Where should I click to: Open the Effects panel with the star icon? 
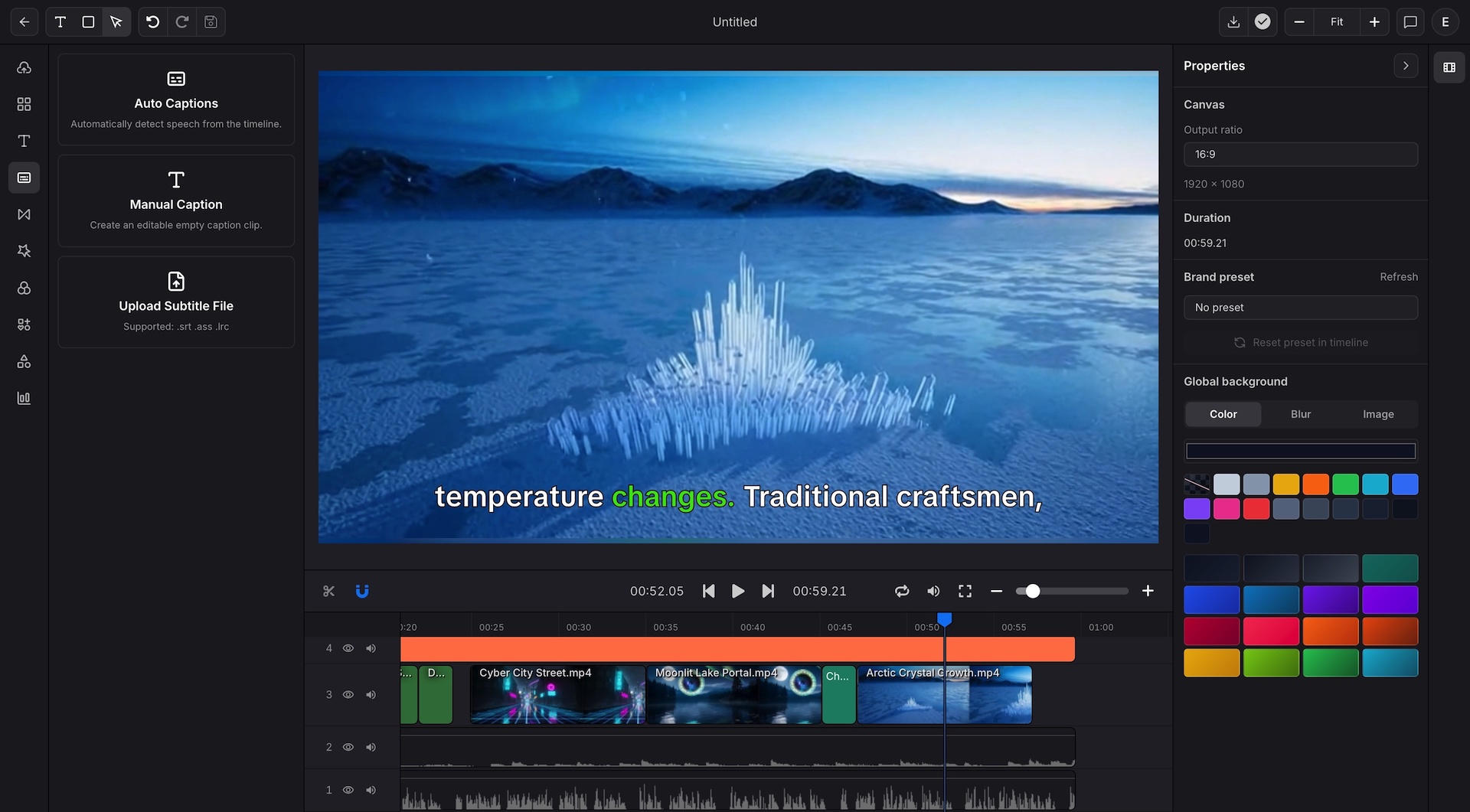(x=24, y=250)
